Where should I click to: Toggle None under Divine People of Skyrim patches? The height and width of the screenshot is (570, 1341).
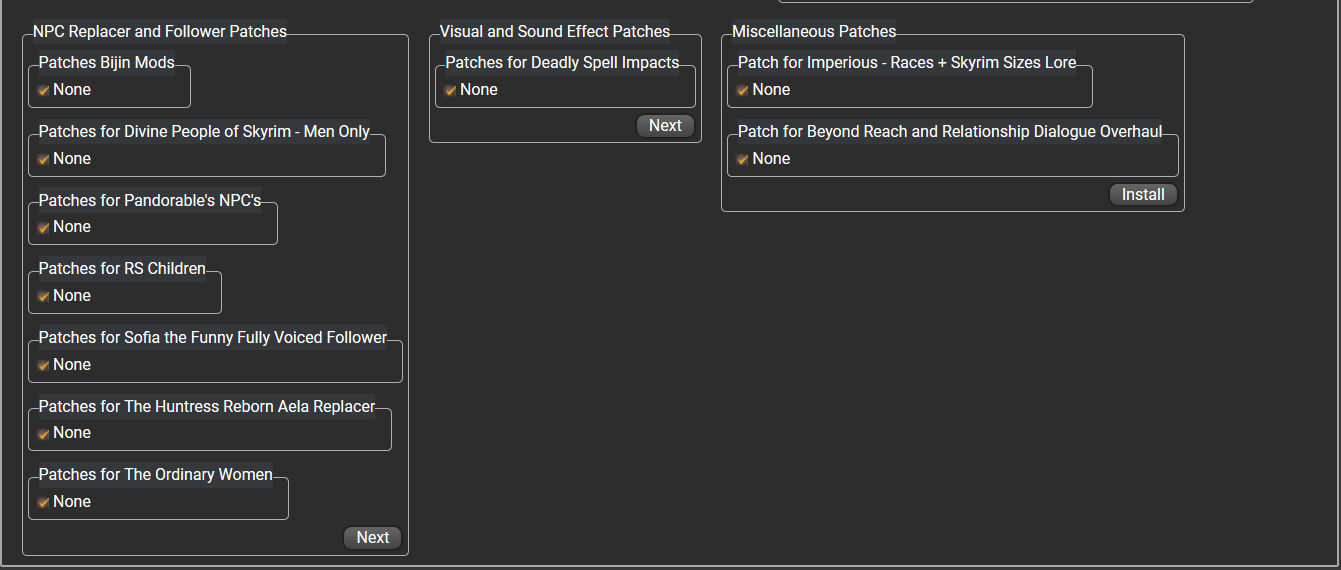point(44,159)
